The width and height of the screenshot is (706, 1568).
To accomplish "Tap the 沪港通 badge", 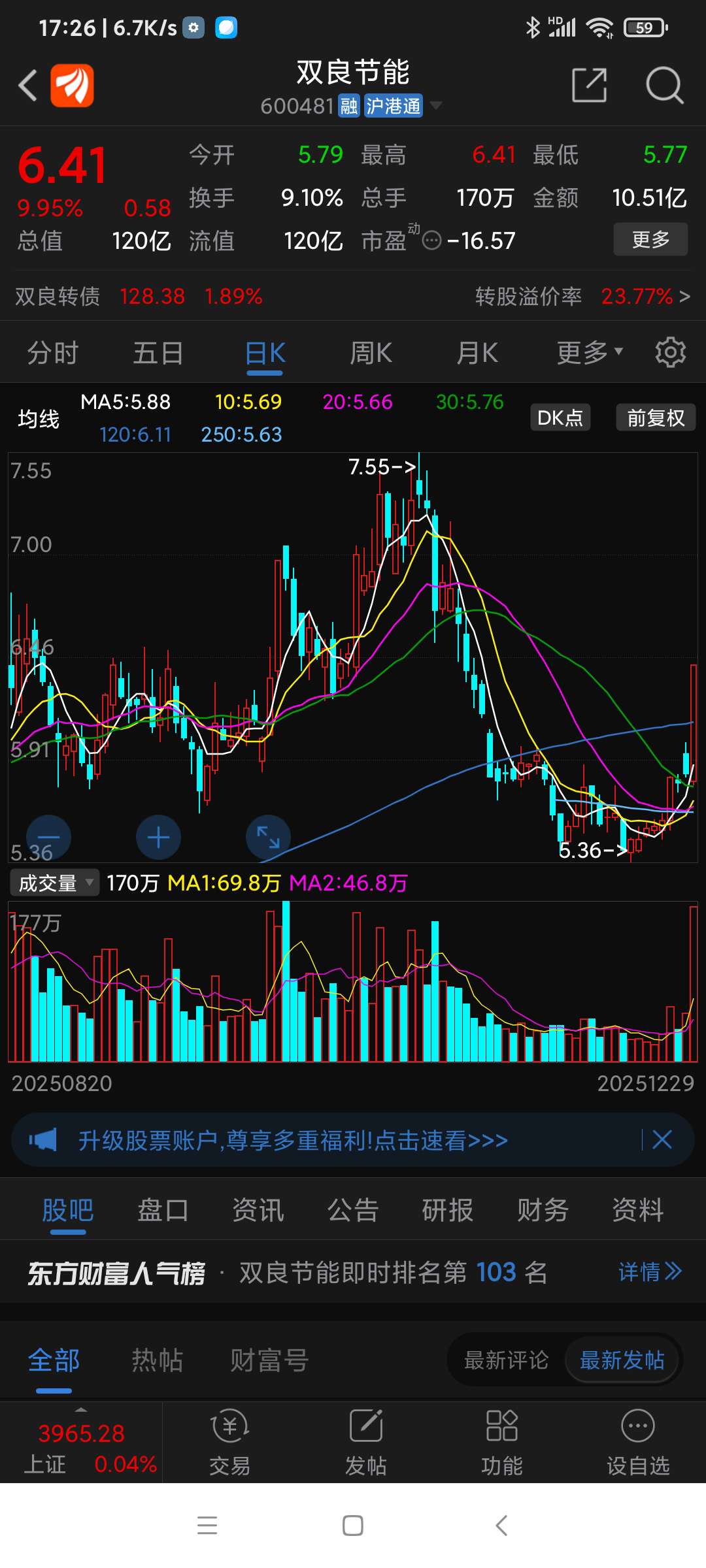I will click(x=393, y=106).
